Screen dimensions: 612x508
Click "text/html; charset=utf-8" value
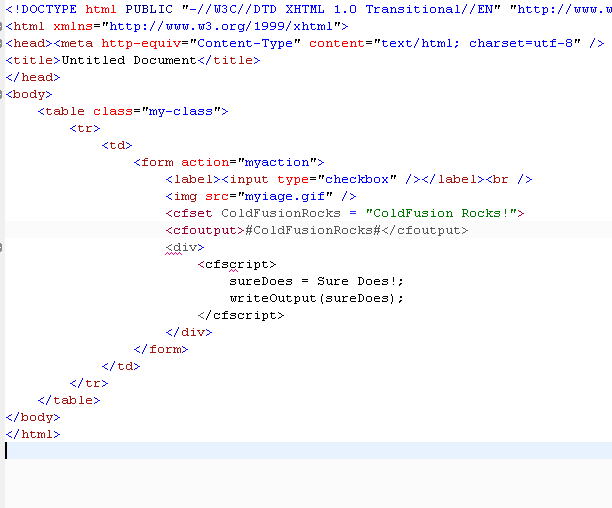[x=477, y=43]
